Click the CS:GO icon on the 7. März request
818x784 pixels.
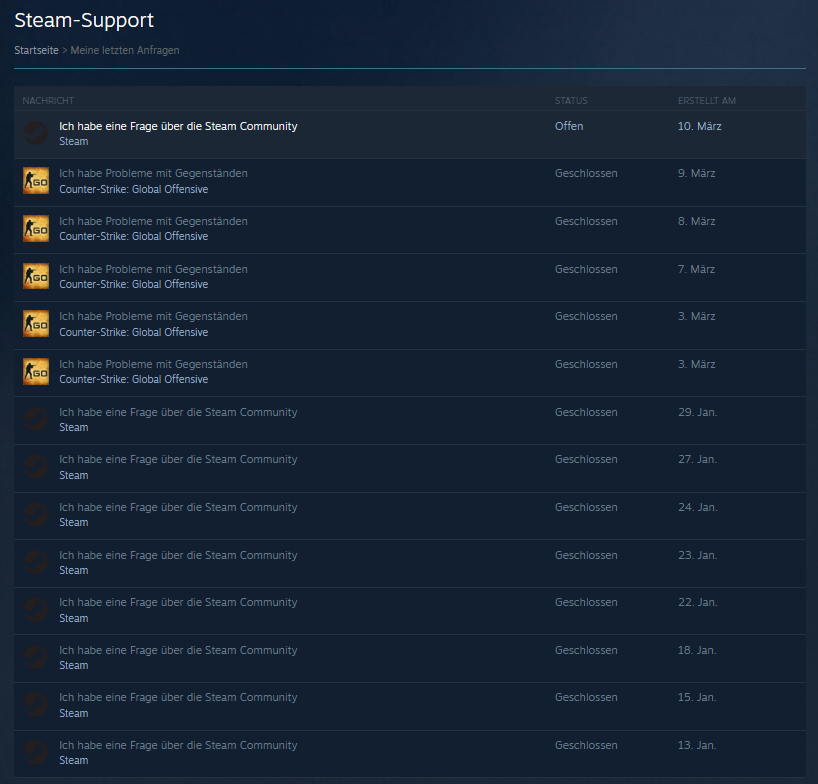click(x=36, y=276)
